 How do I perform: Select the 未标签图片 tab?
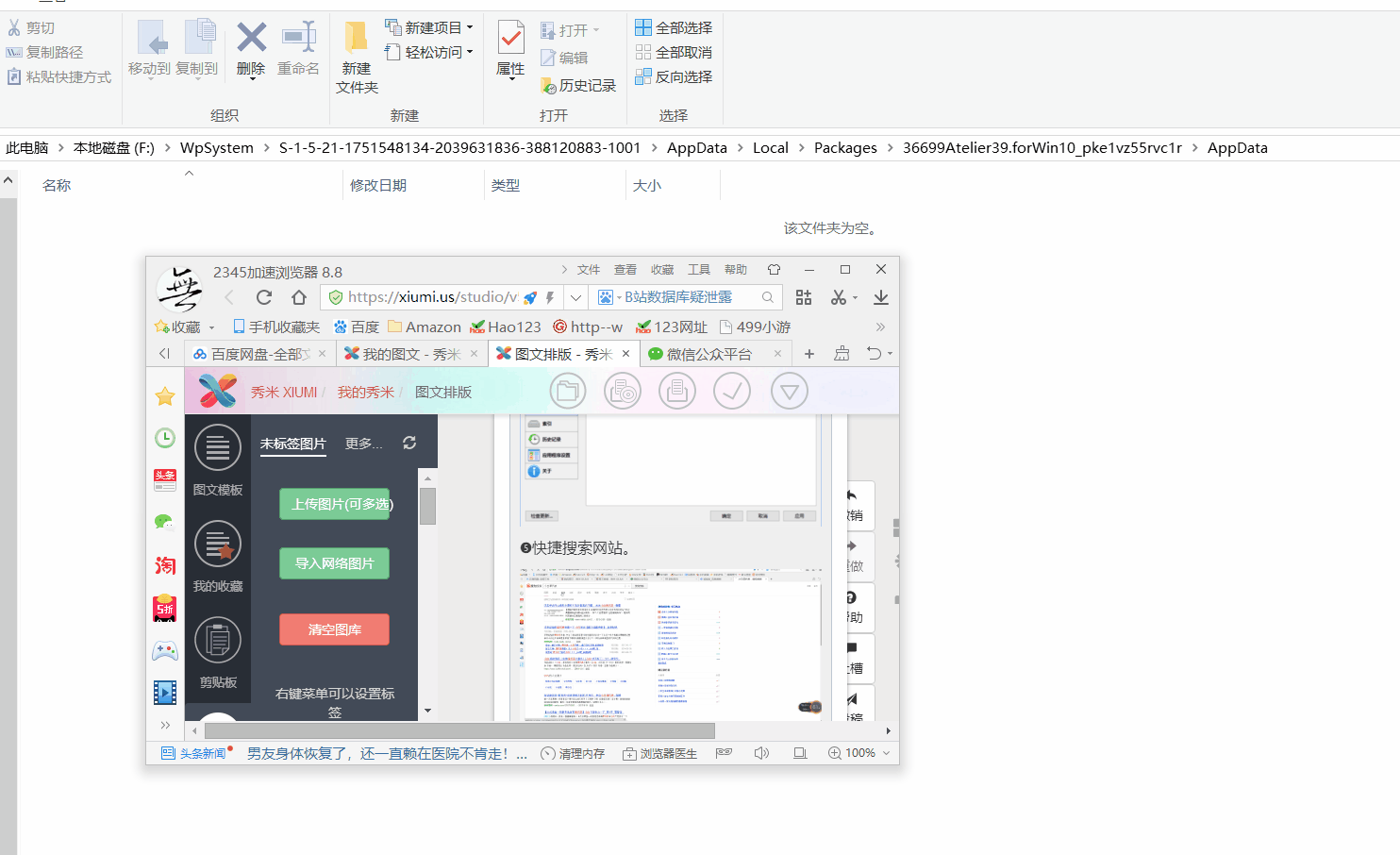pyautogui.click(x=293, y=444)
